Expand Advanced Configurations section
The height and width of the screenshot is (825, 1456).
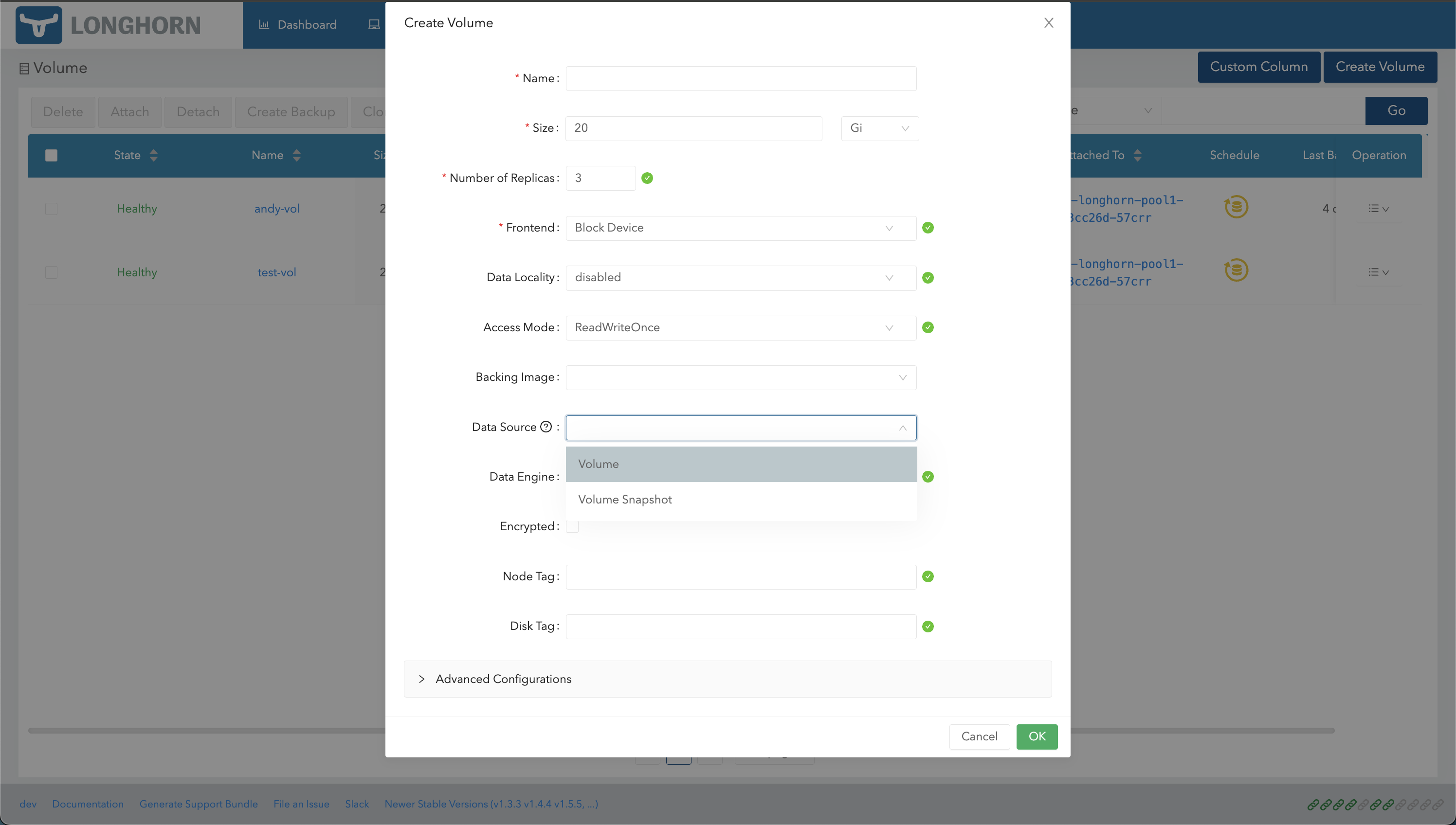click(x=503, y=679)
